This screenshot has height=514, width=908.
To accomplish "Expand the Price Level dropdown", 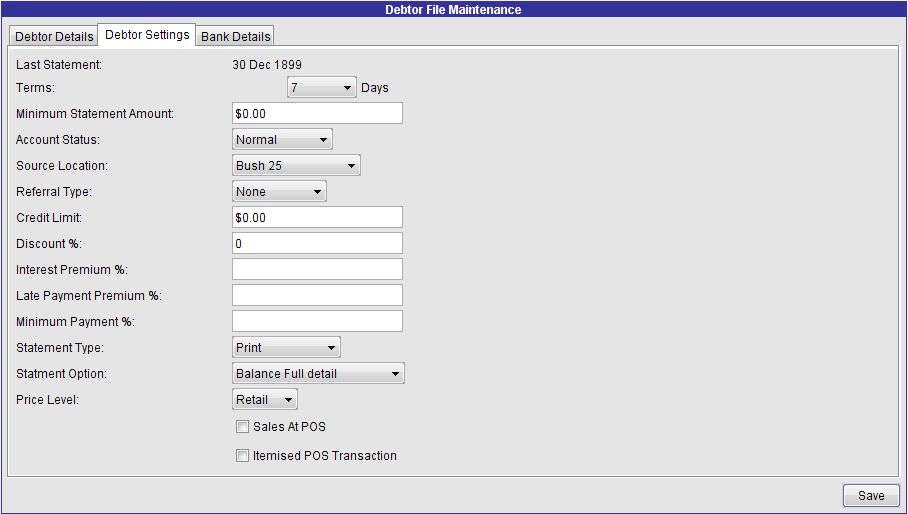I will click(x=265, y=400).
